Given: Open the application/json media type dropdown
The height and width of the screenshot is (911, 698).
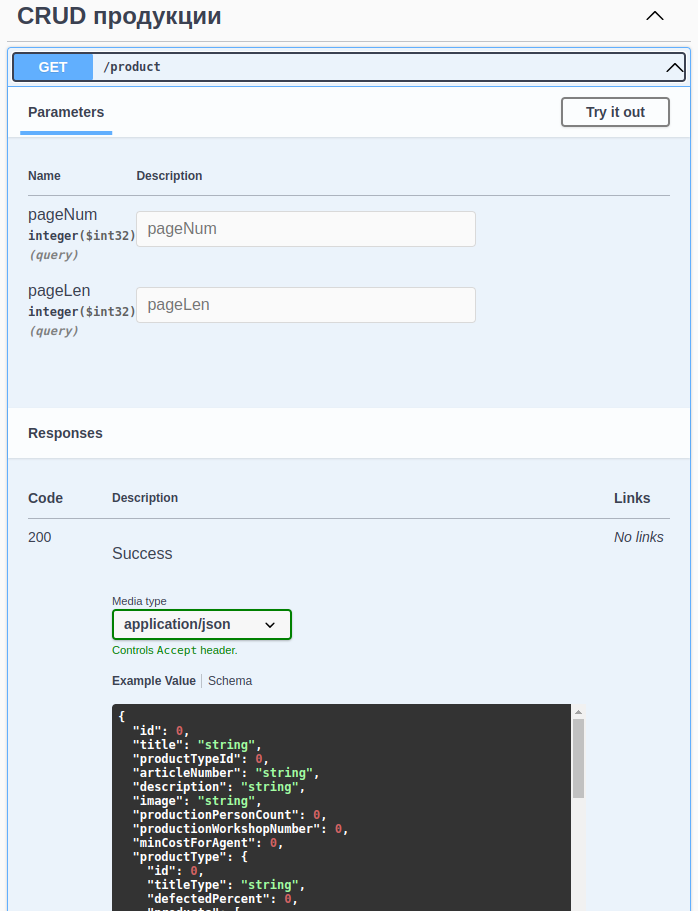Looking at the screenshot, I should (x=201, y=624).
